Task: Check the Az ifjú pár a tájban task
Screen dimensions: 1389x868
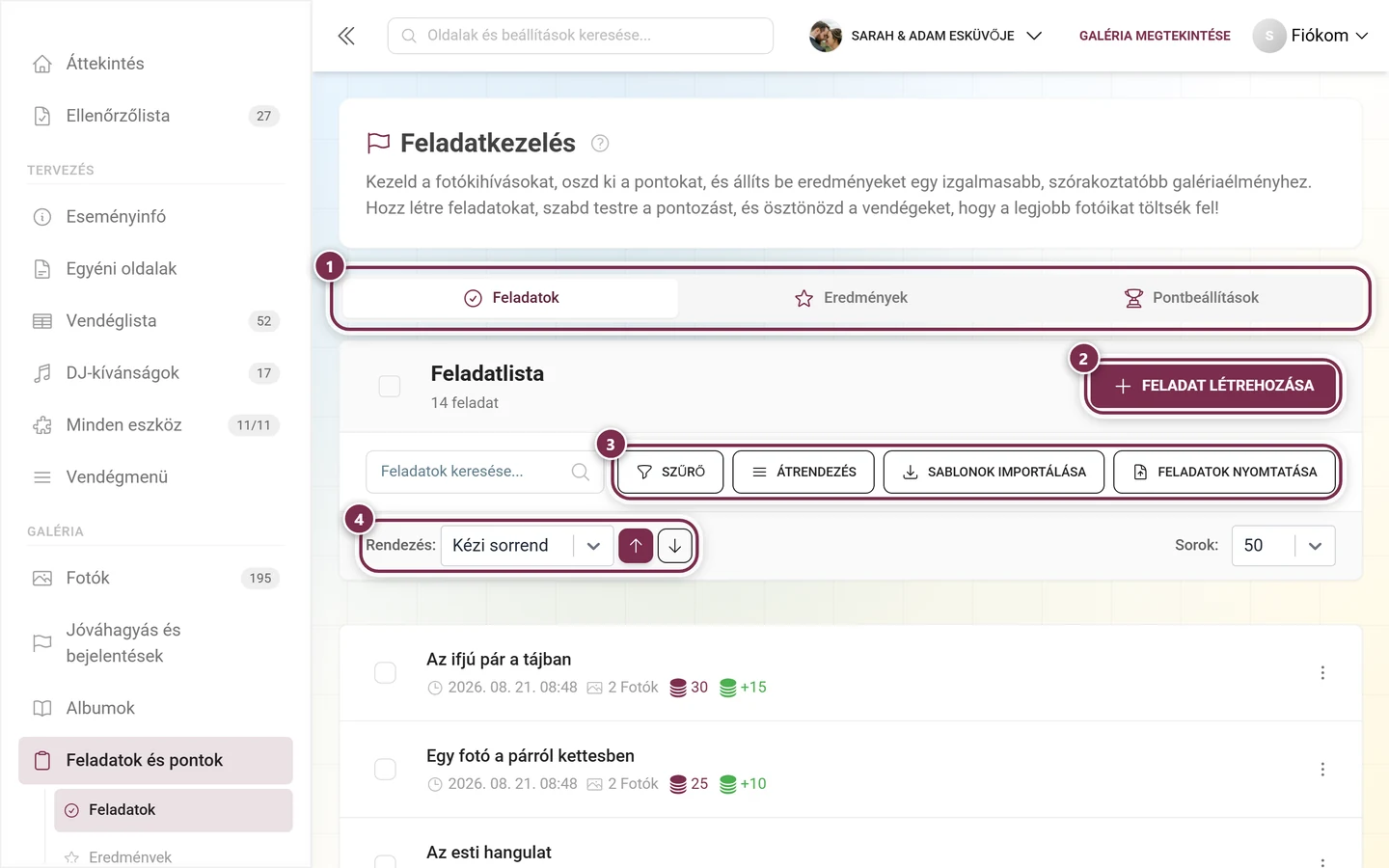Action: click(x=385, y=673)
